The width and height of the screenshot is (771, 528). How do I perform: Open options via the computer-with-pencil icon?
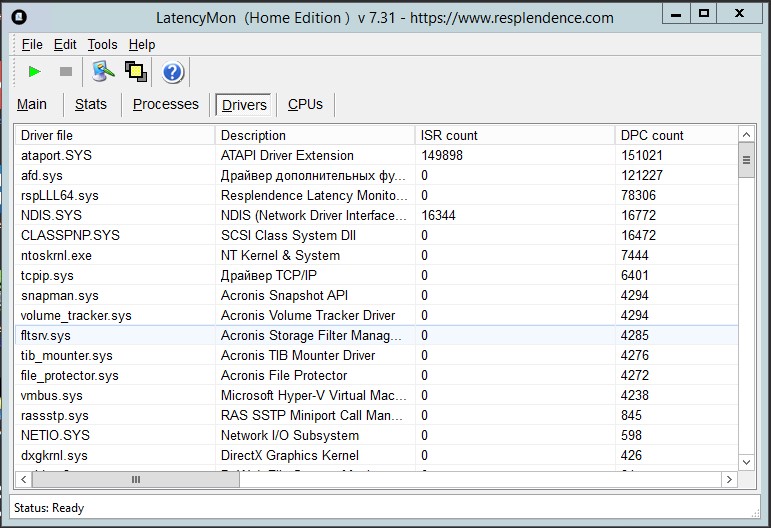(103, 72)
